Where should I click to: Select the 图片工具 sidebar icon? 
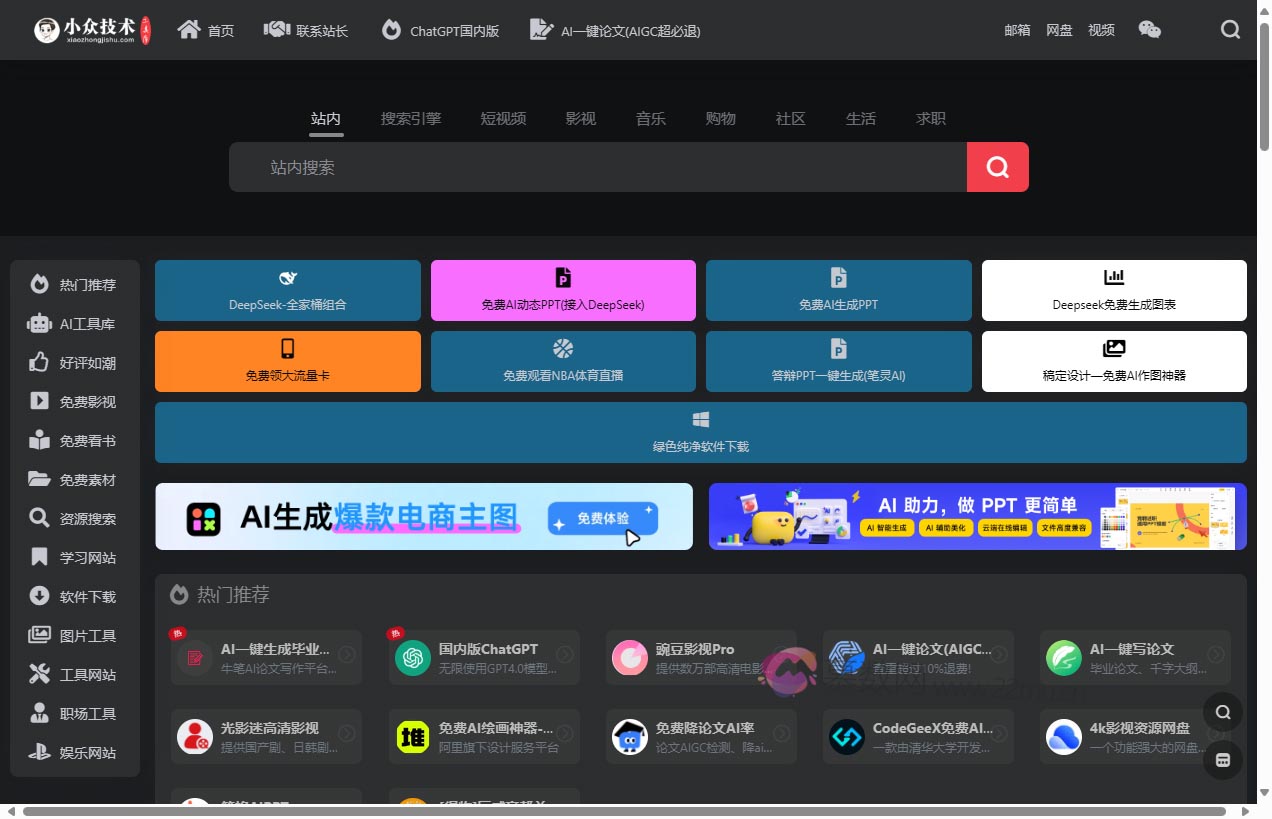tap(38, 635)
